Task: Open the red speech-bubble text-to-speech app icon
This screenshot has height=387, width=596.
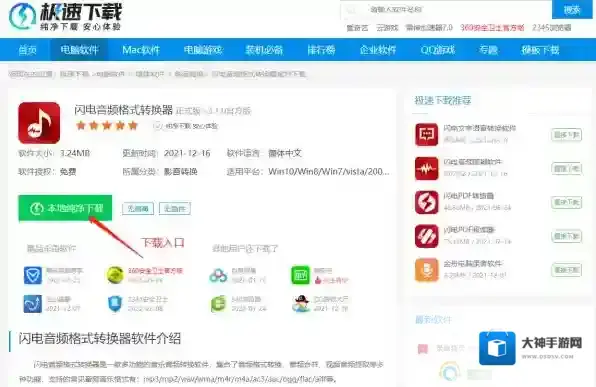Action: pos(426,135)
